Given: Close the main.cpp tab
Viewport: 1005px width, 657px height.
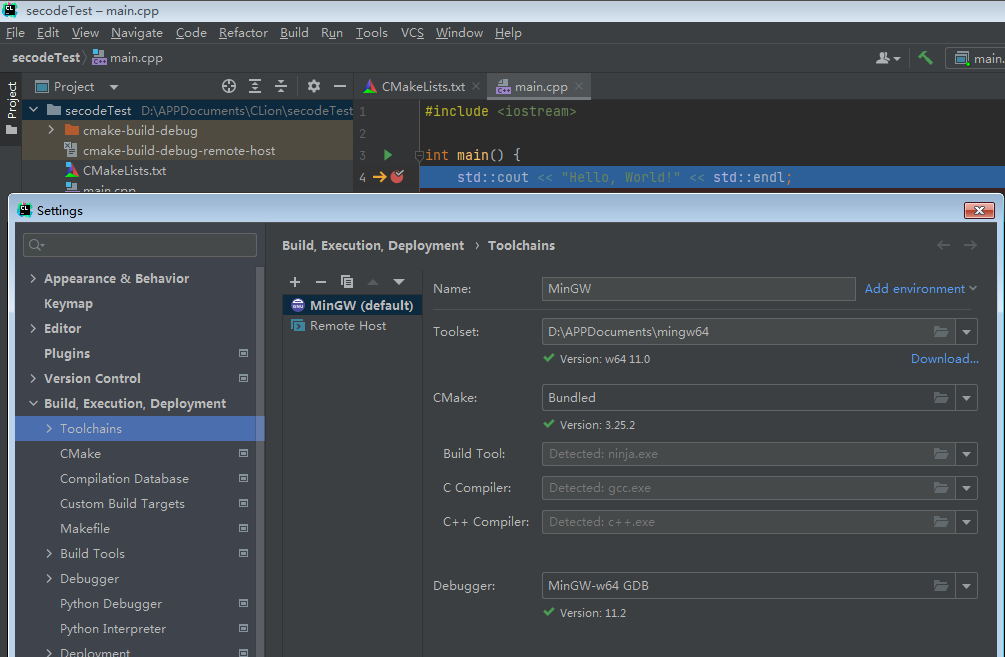Looking at the screenshot, I should tap(579, 86).
